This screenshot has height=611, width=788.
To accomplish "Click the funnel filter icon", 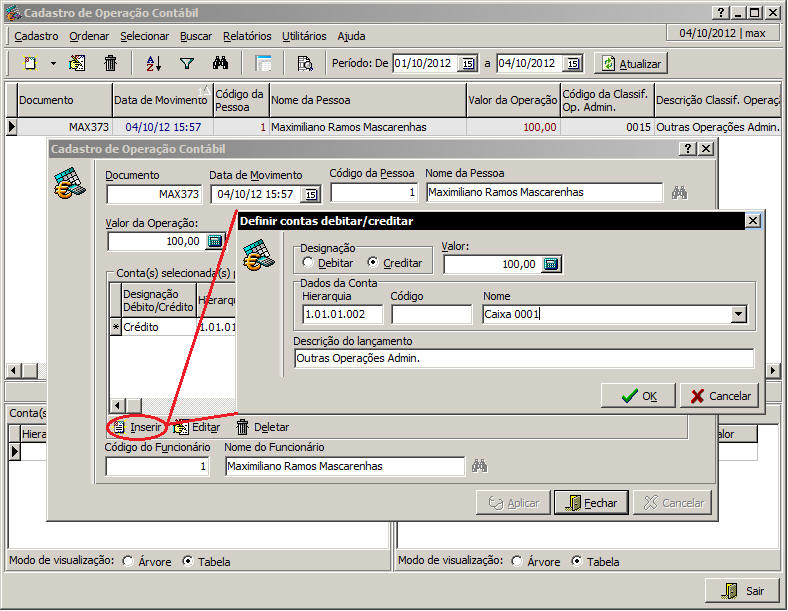I will [x=186, y=63].
